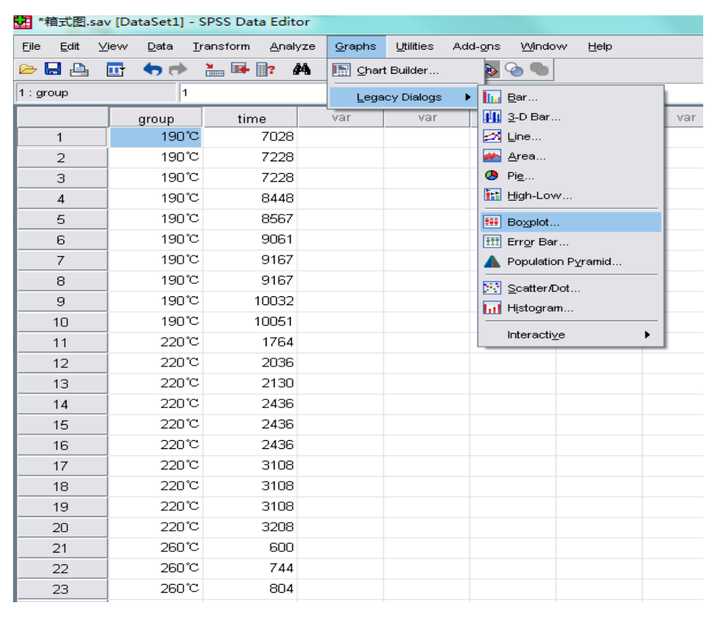
Task: Open the Utilities menu
Action: coord(415,46)
